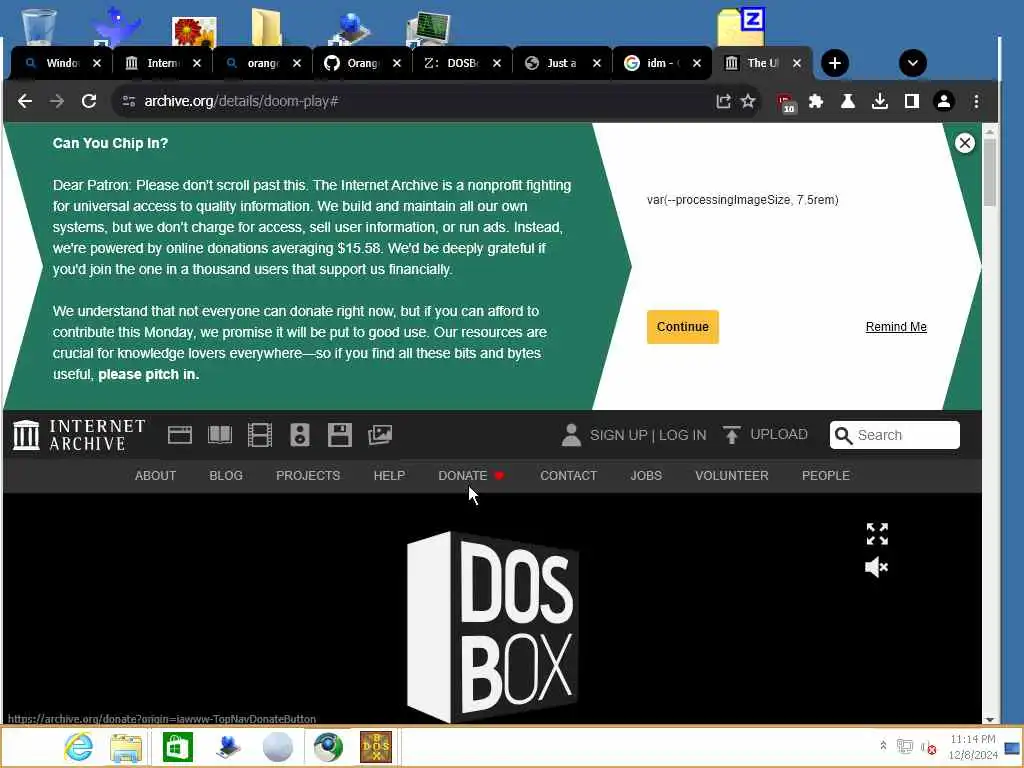This screenshot has width=1024, height=768.
Task: Reload the archive.org page
Action: [89, 101]
